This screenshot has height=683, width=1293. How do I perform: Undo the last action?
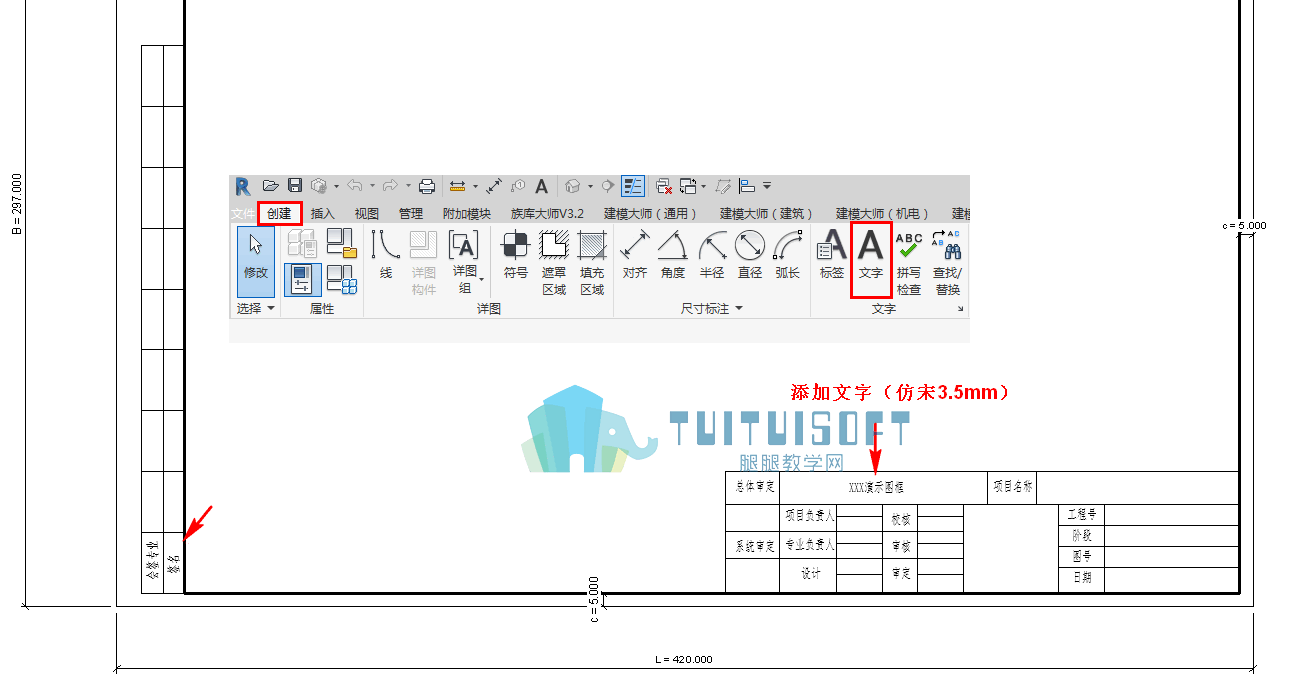(x=355, y=186)
